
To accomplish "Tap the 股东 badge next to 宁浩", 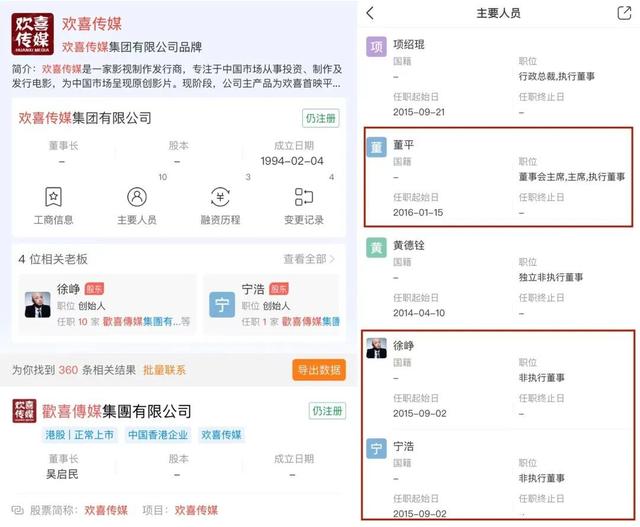I will point(279,289).
